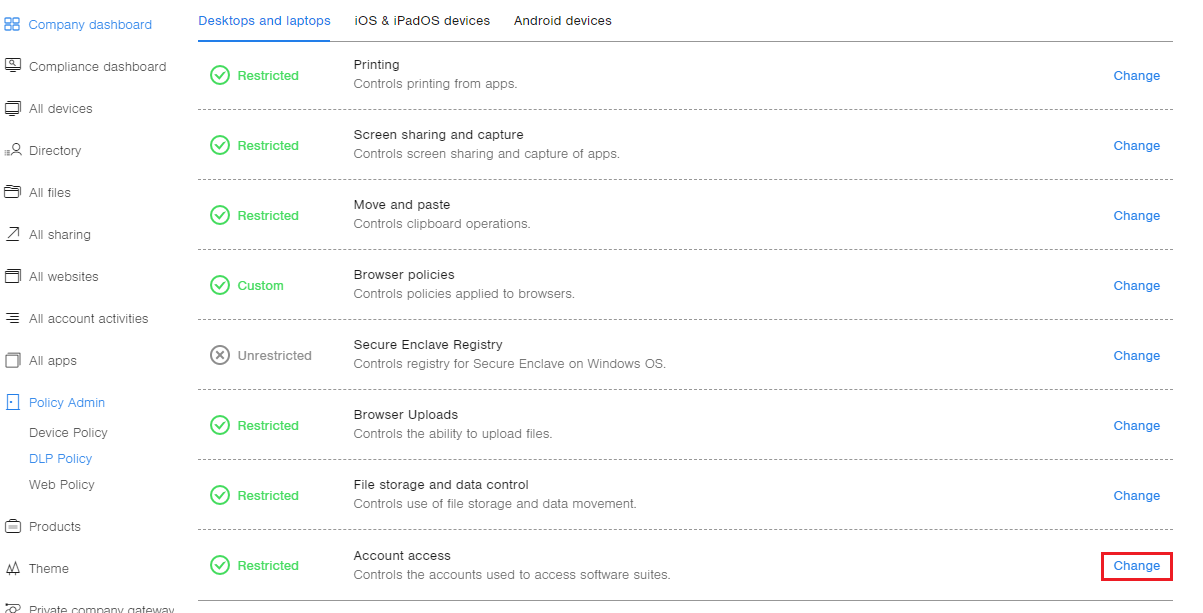The width and height of the screenshot is (1203, 613).
Task: Change the Account access policy
Action: 1136,565
